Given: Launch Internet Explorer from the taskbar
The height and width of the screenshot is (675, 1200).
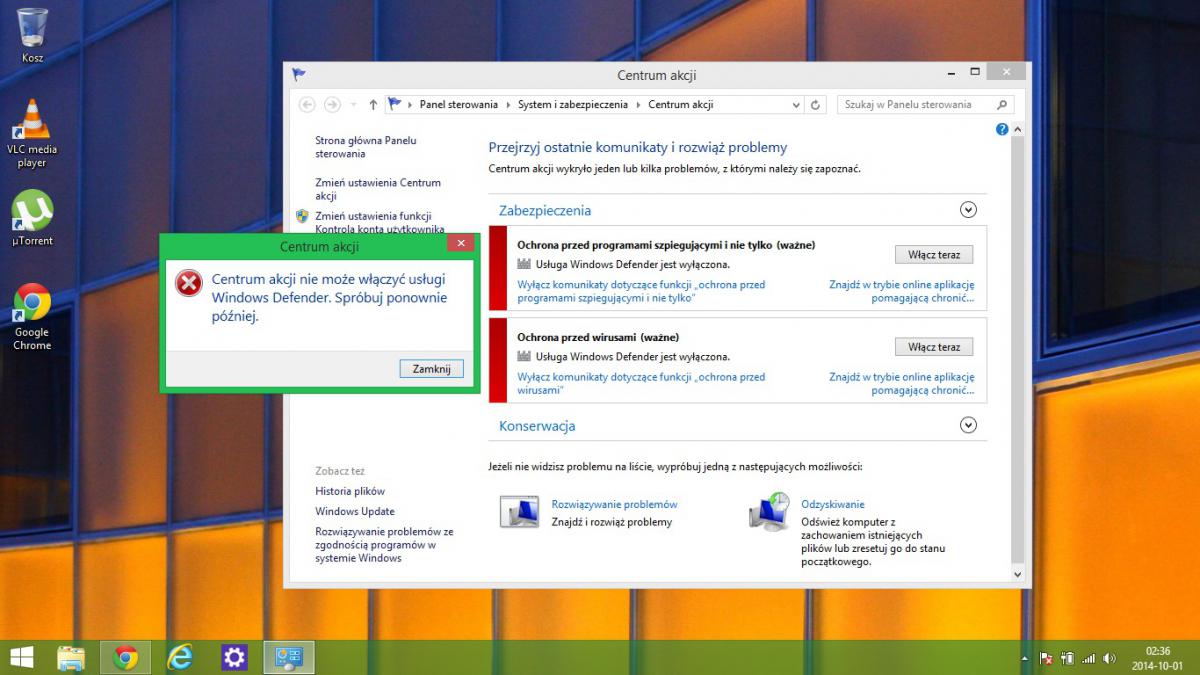Looking at the screenshot, I should coord(180,657).
